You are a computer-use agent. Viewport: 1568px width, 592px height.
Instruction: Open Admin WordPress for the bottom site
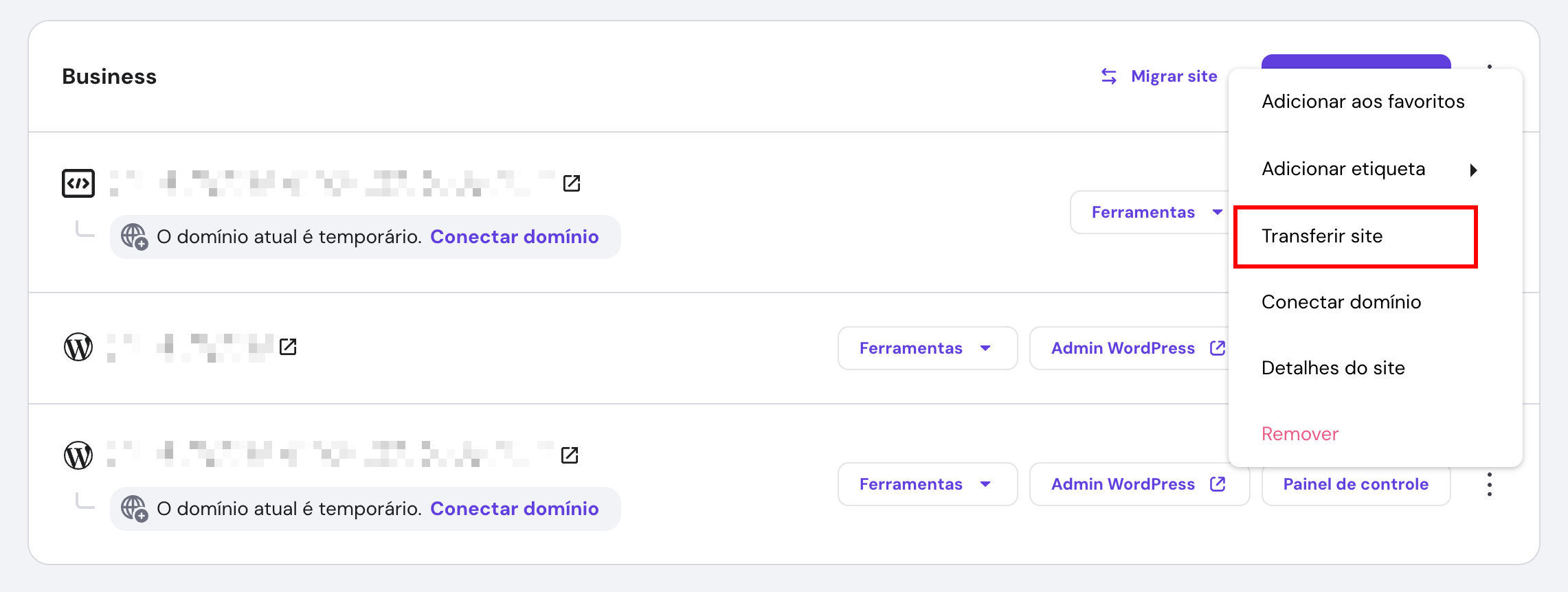coord(1139,484)
